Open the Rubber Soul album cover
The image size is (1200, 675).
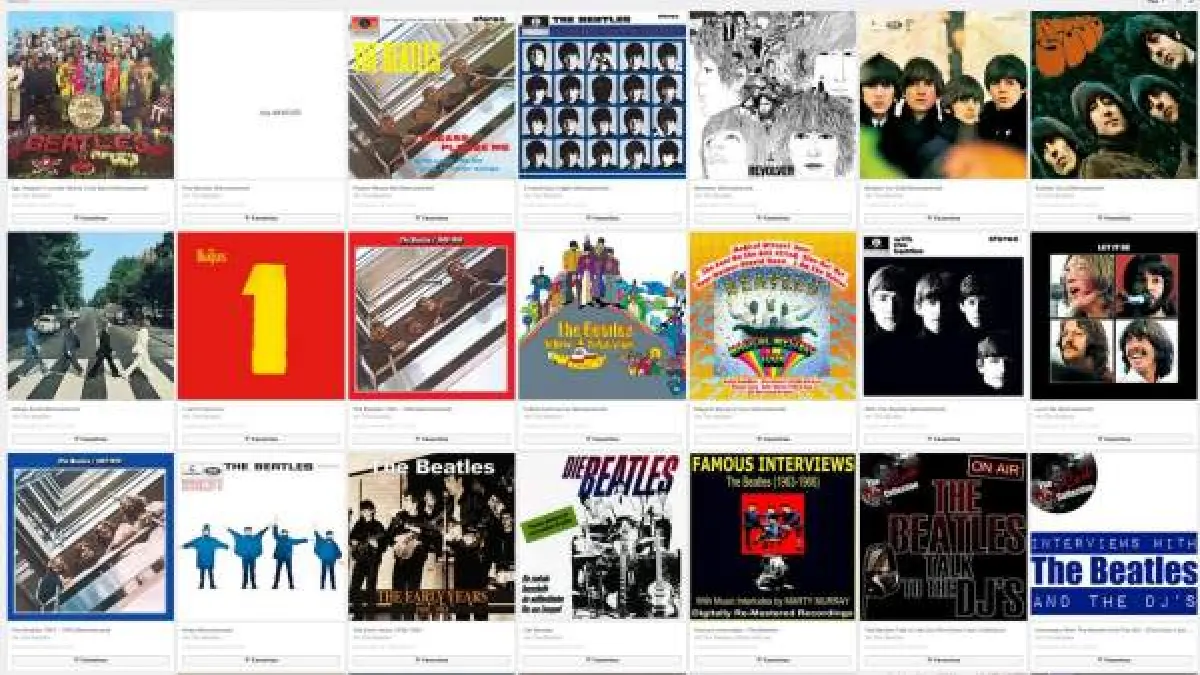[1114, 95]
